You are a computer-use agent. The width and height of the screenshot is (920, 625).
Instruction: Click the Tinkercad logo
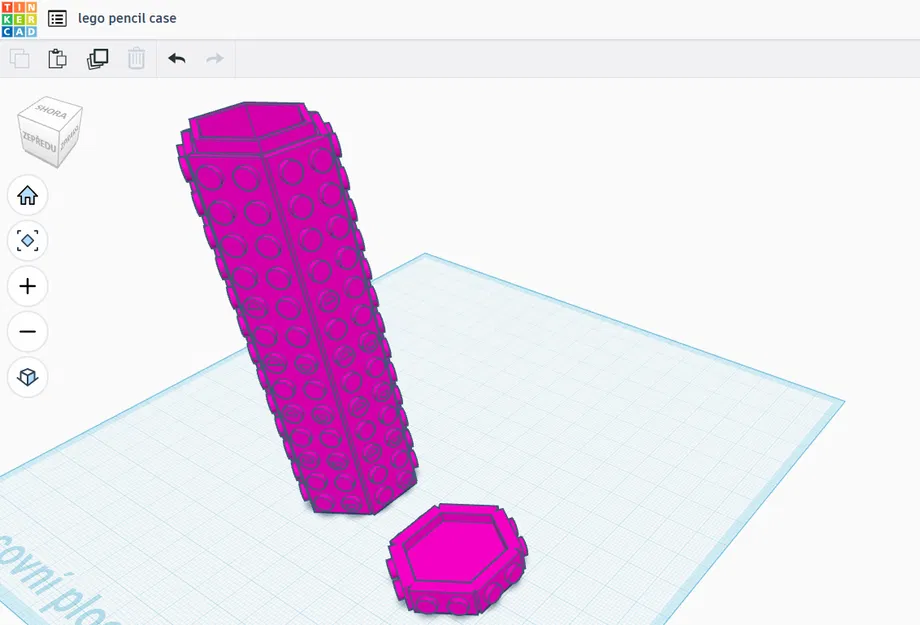tap(19, 19)
